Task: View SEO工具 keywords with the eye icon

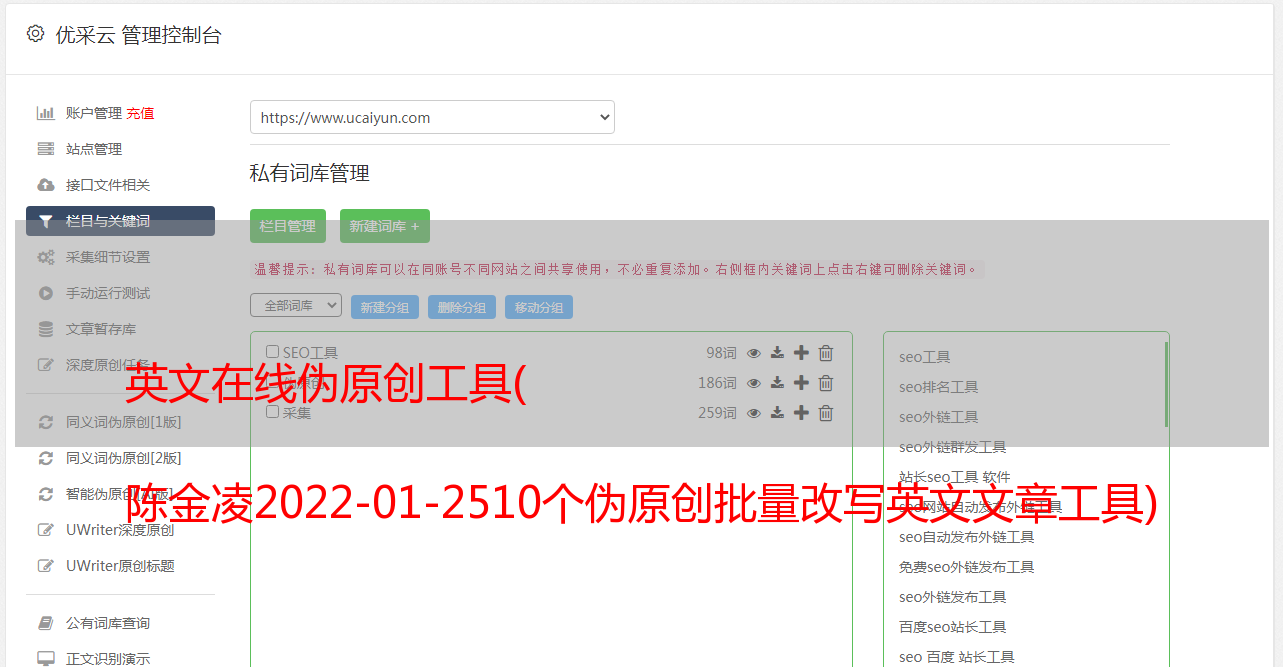Action: pos(754,353)
